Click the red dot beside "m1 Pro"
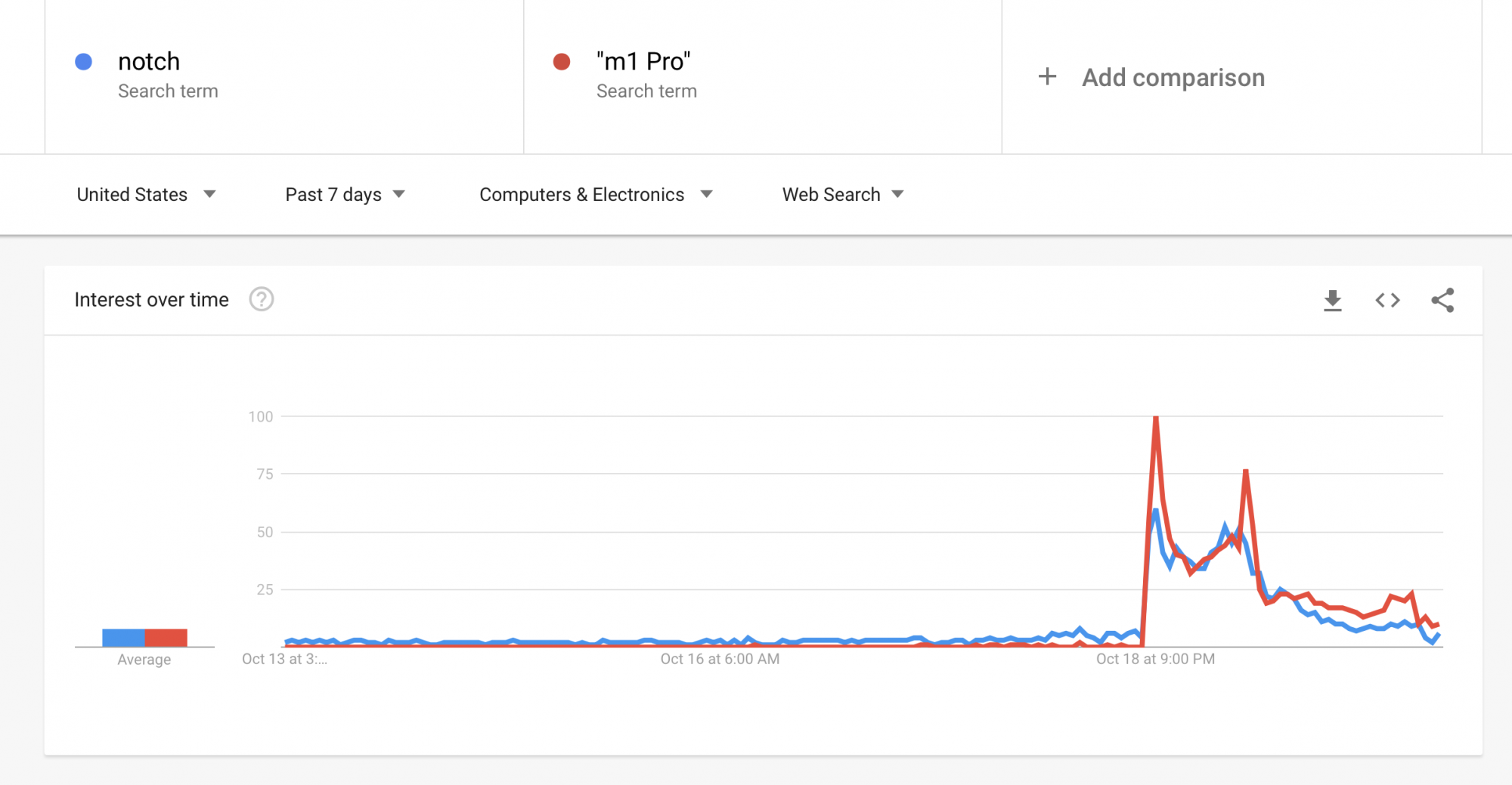The width and height of the screenshot is (1512, 785). pos(562,62)
